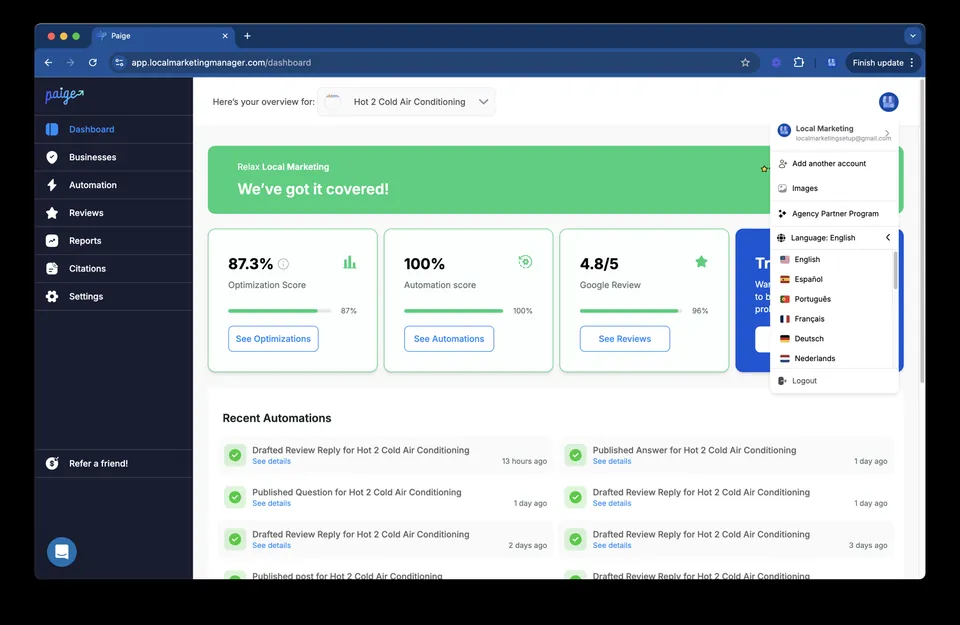Open the browser extensions puzzle icon

798,62
